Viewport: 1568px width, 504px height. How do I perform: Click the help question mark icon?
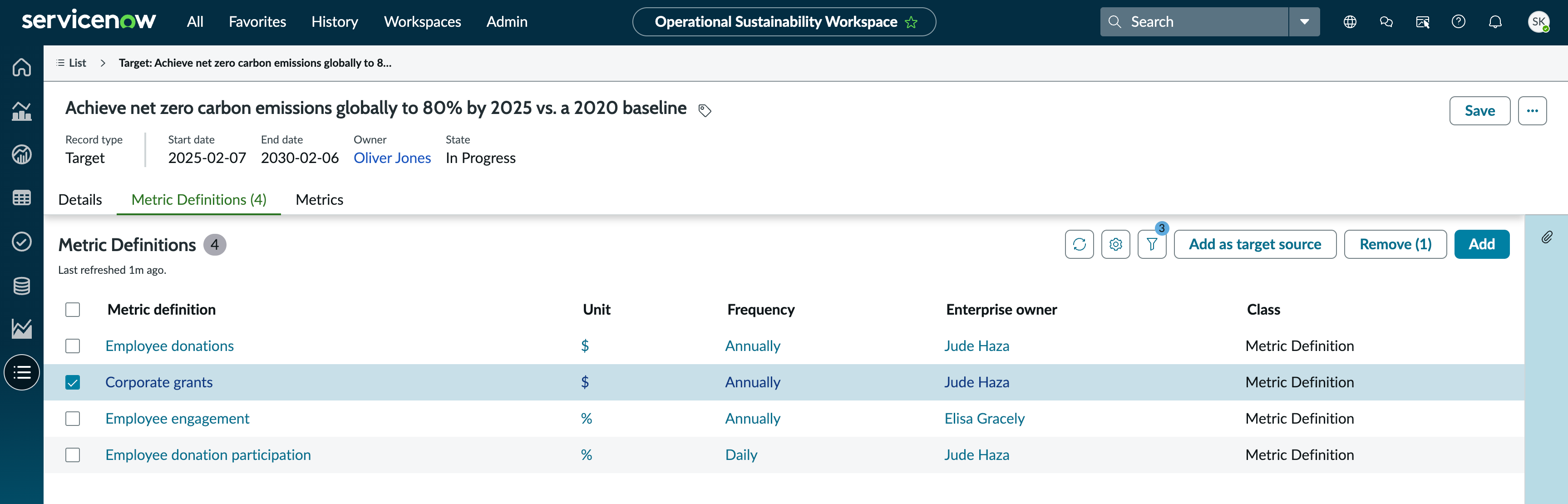click(x=1459, y=22)
